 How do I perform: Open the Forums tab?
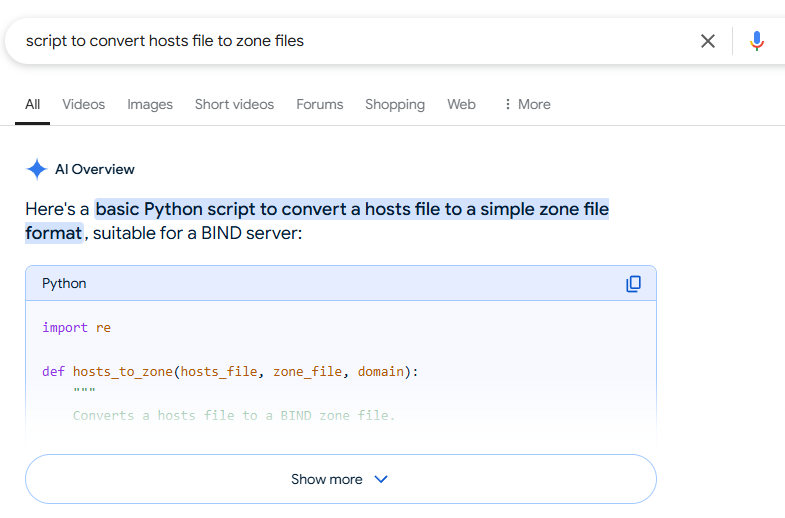(319, 104)
